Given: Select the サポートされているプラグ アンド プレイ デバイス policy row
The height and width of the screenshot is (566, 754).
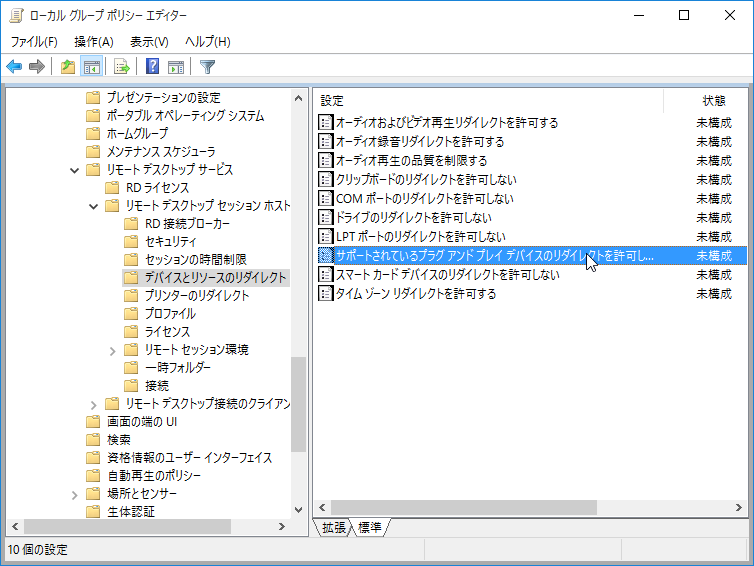Looking at the screenshot, I should coord(532,255).
